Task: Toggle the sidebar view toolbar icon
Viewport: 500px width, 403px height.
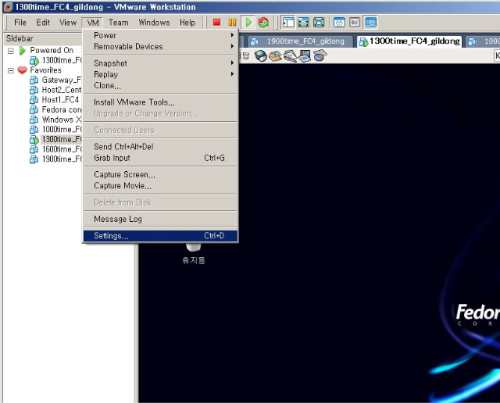Action: (x=288, y=22)
